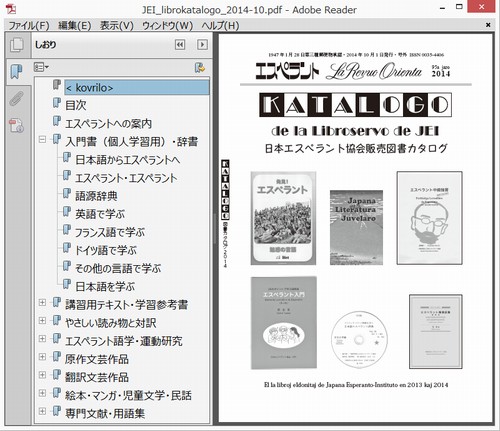Click the bookmark icon beside ドイツ語で学ぶ
This screenshot has width=500, height=431.
point(67,248)
